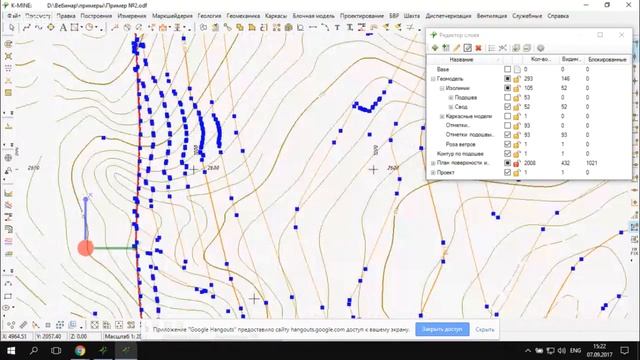
Task: Open the Файл menu
Action: pyautogui.click(x=13, y=16)
